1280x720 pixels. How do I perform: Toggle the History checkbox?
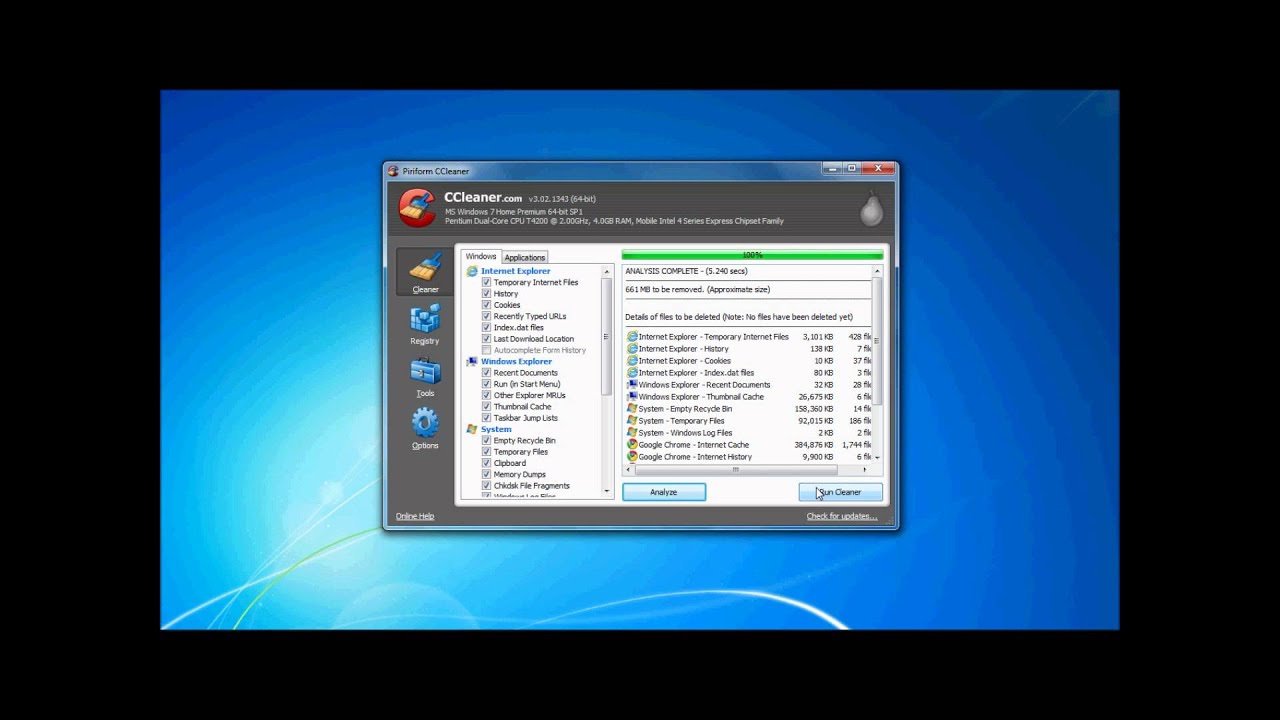coord(487,294)
